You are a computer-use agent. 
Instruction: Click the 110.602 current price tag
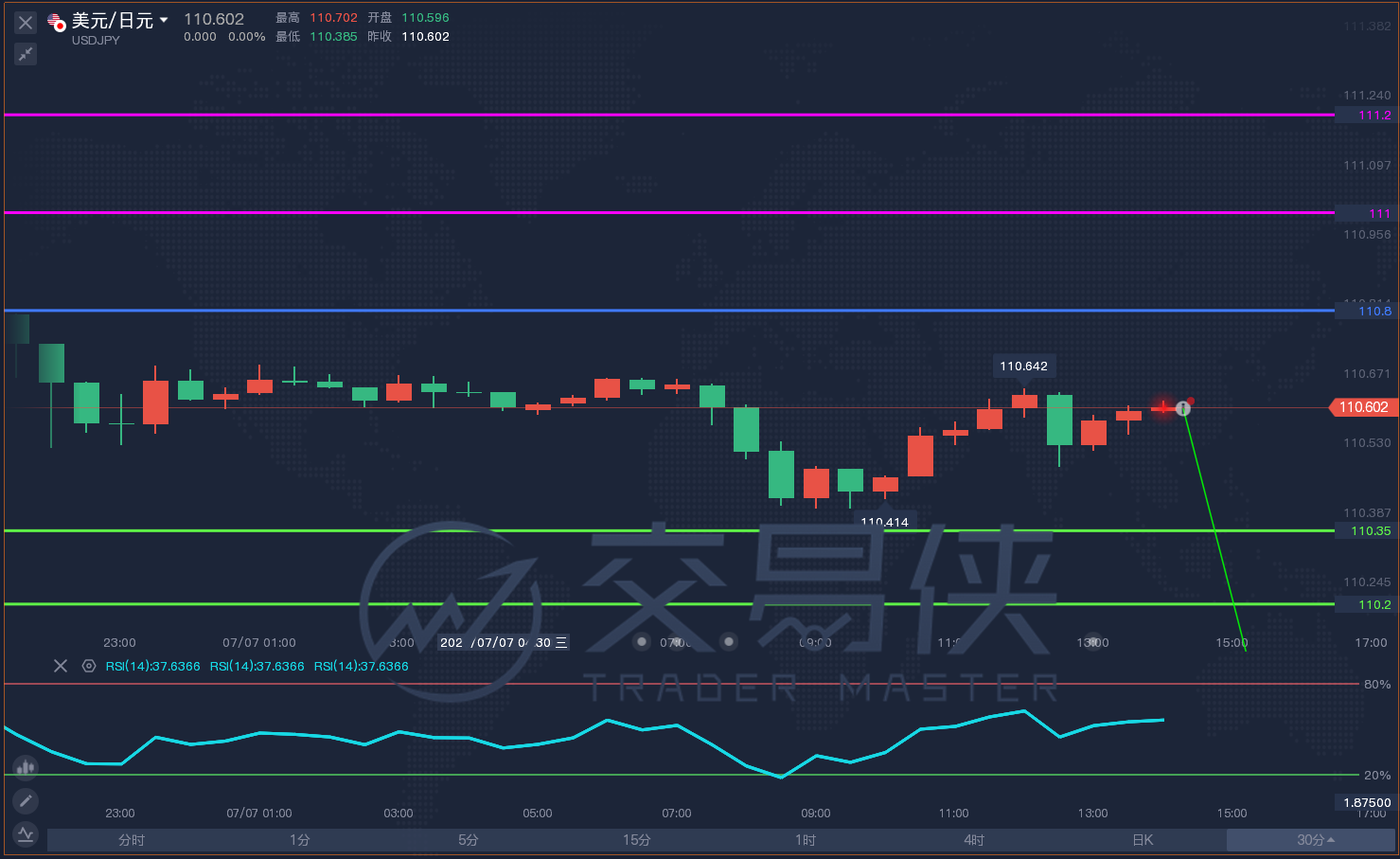(x=1363, y=407)
